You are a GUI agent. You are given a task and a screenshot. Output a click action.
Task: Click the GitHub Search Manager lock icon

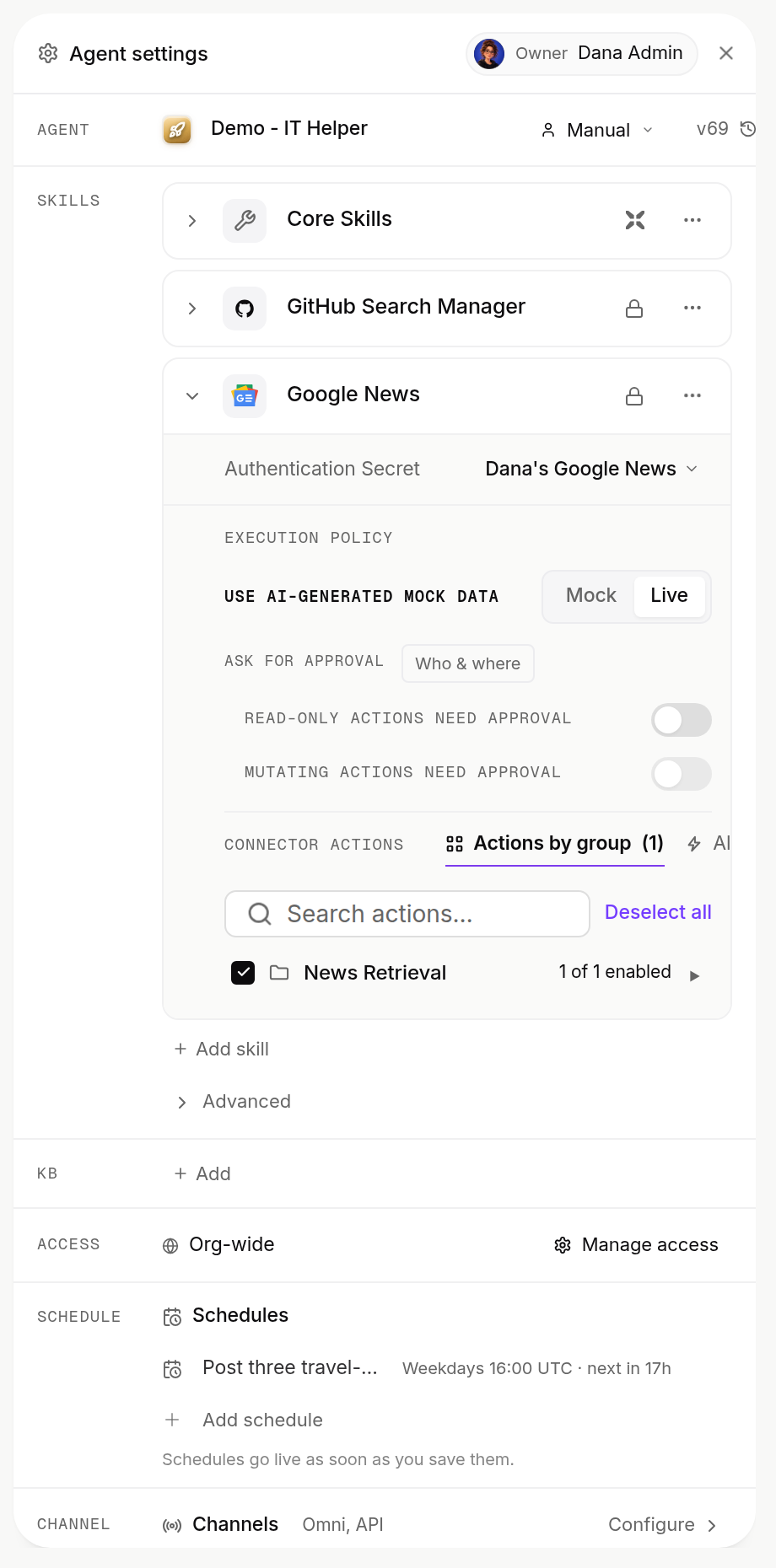[x=634, y=309]
